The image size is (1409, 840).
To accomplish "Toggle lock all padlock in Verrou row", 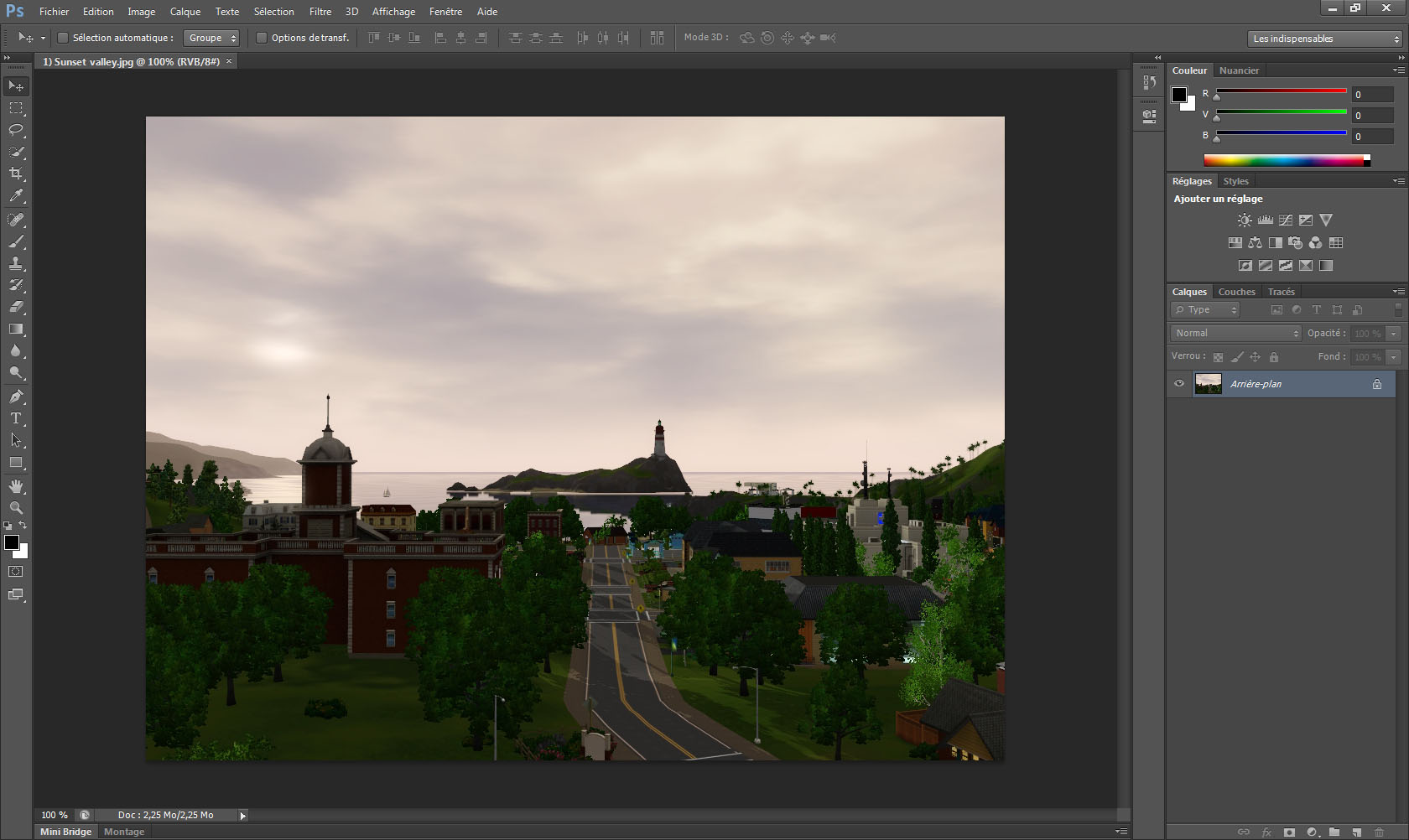I will 1274,357.
